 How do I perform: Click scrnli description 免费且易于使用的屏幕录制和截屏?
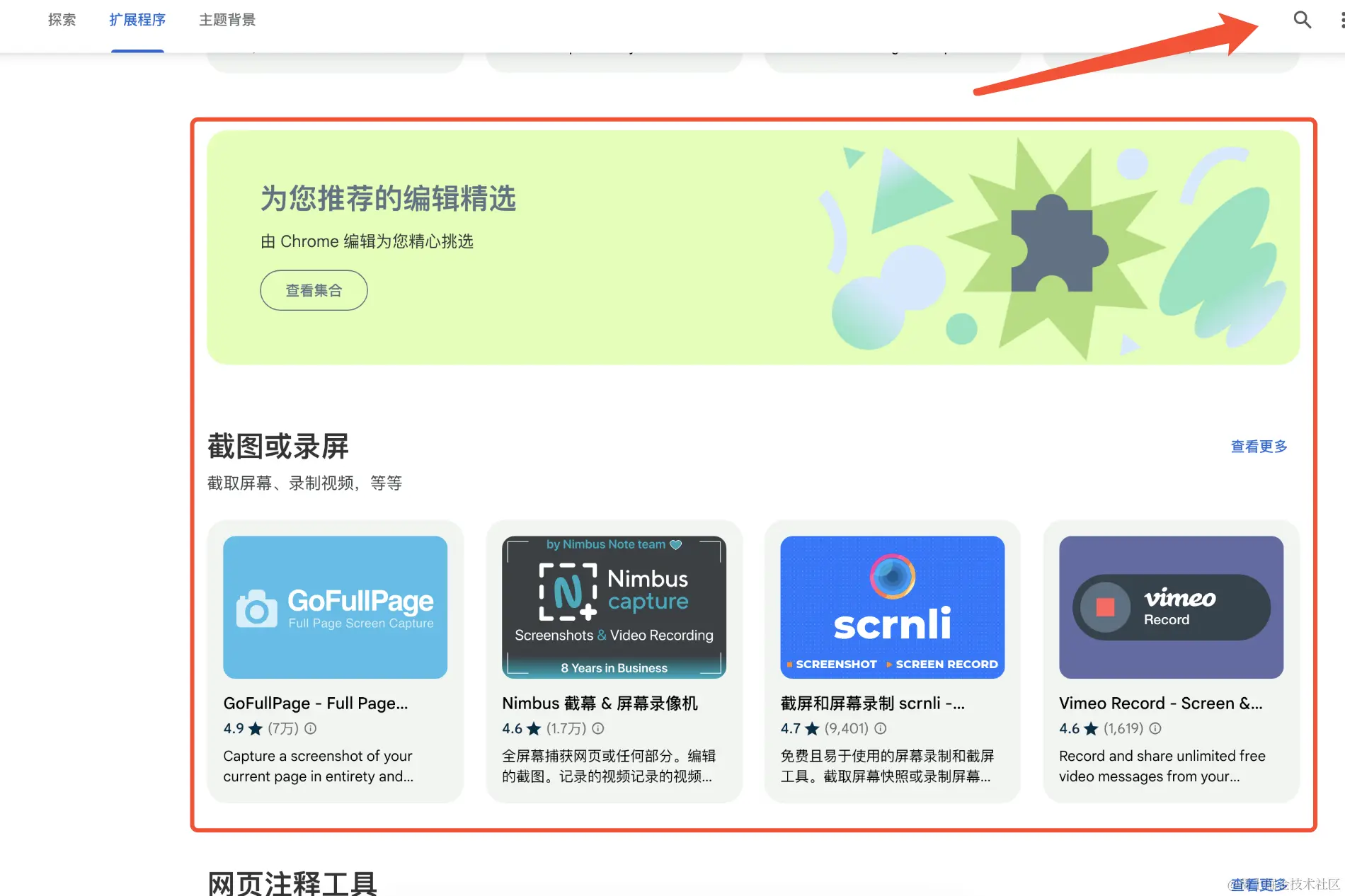coord(888,756)
